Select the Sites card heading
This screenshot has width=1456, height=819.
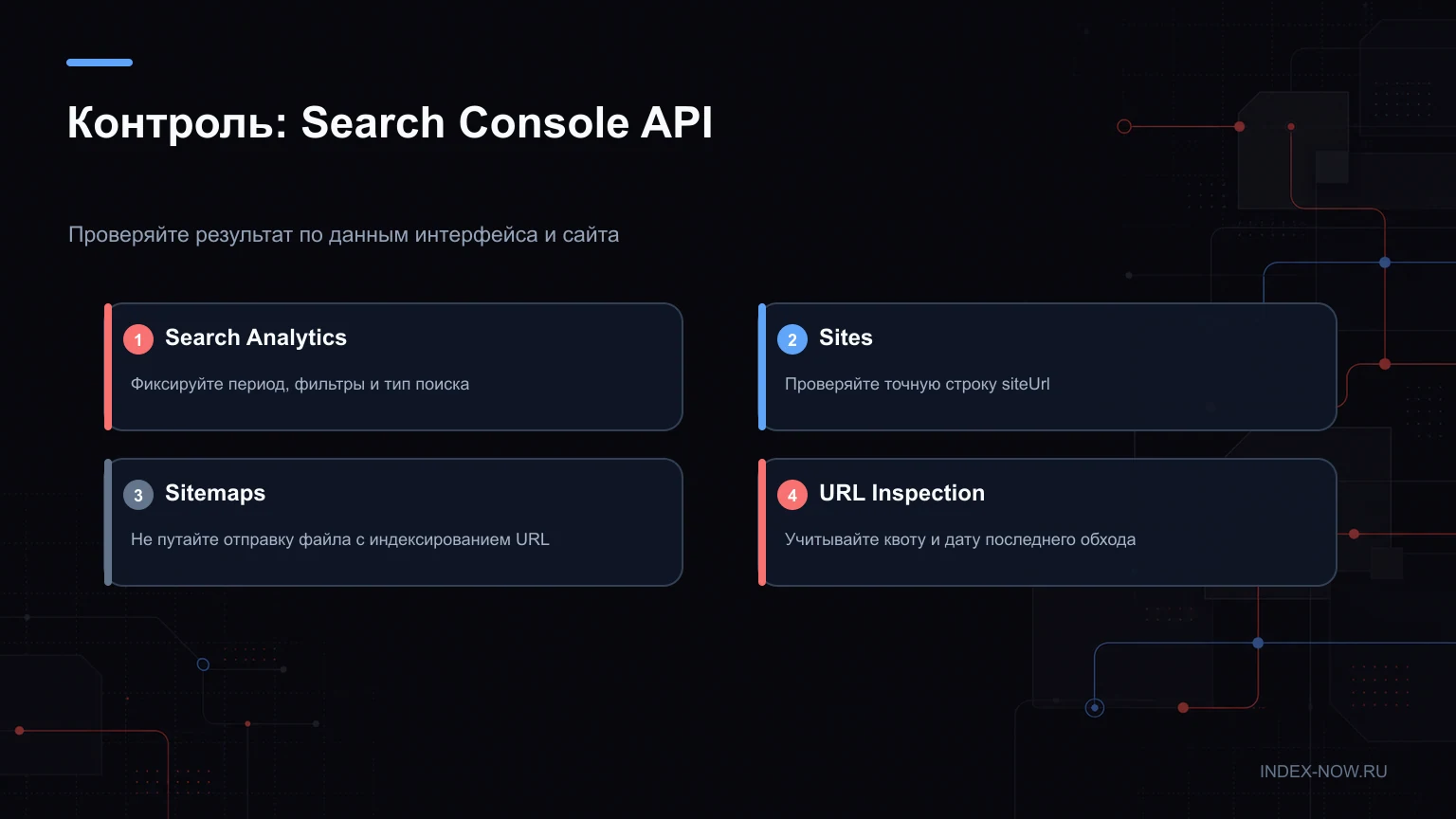pyautogui.click(x=846, y=337)
